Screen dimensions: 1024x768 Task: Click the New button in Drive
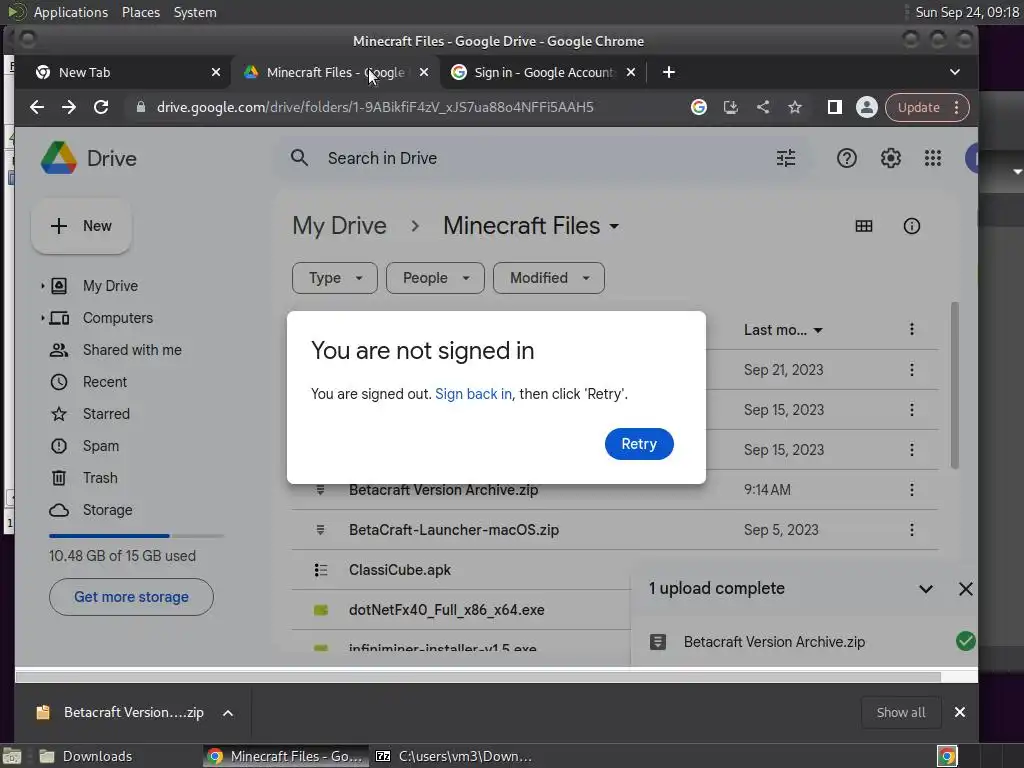[81, 226]
